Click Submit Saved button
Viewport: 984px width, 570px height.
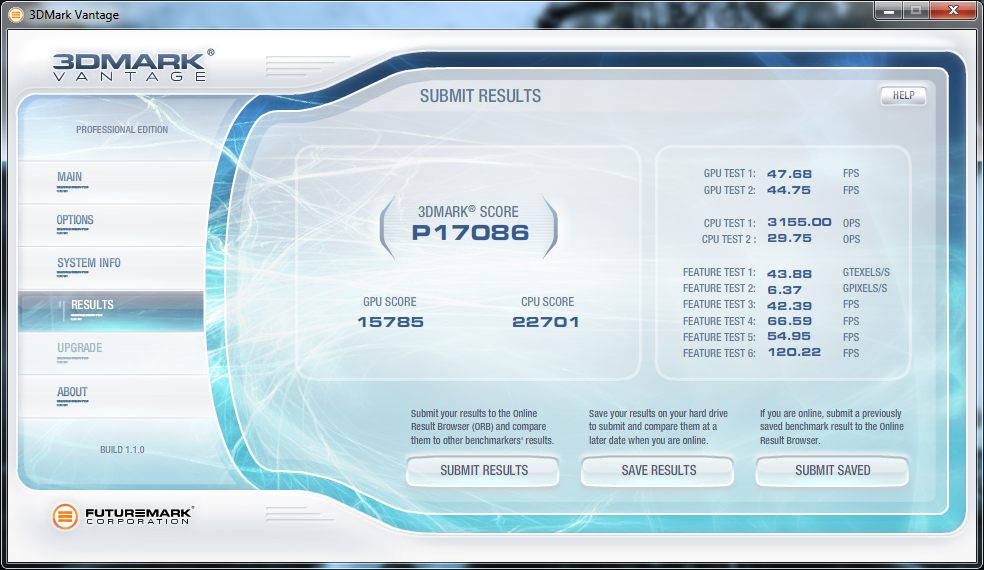(x=832, y=470)
